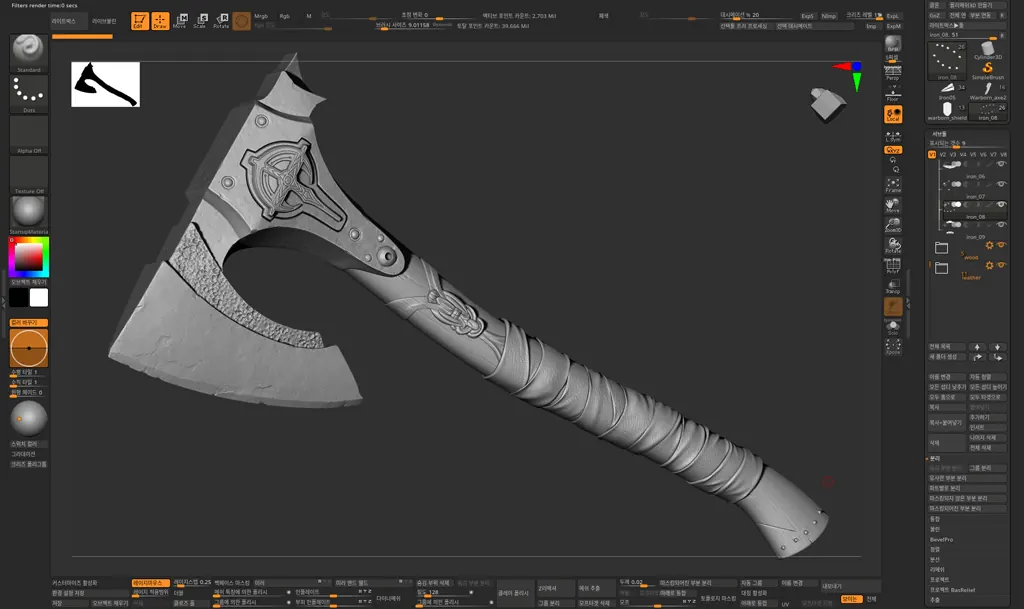Hide the iron_09 subtool eye
The height and width of the screenshot is (609, 1024).
pyautogui.click(x=1000, y=225)
